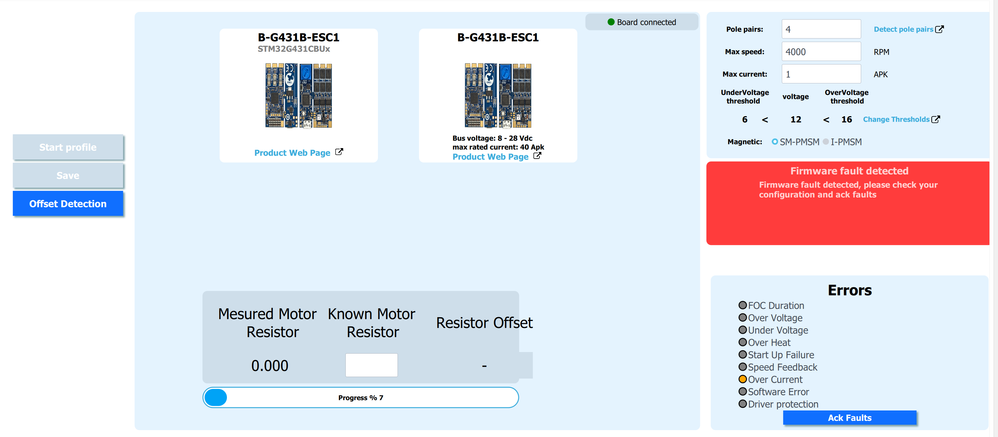Select SM-PMSM magnetic type
998x437 pixels.
(775, 142)
